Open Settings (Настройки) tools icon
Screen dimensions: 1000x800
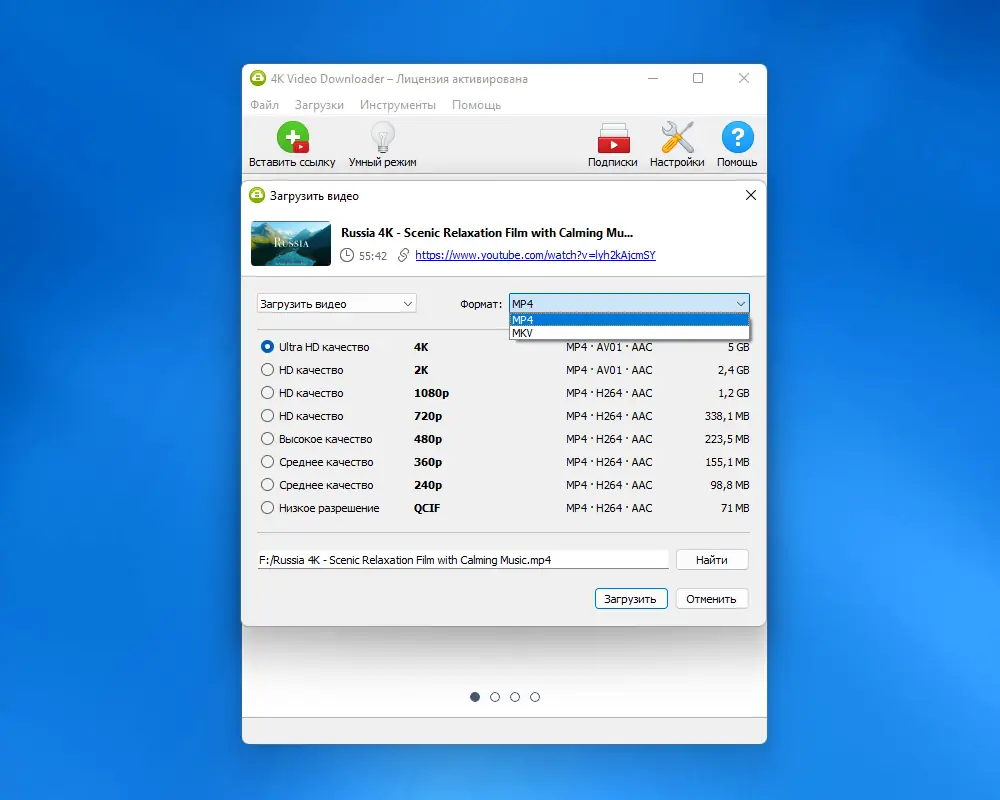677,137
